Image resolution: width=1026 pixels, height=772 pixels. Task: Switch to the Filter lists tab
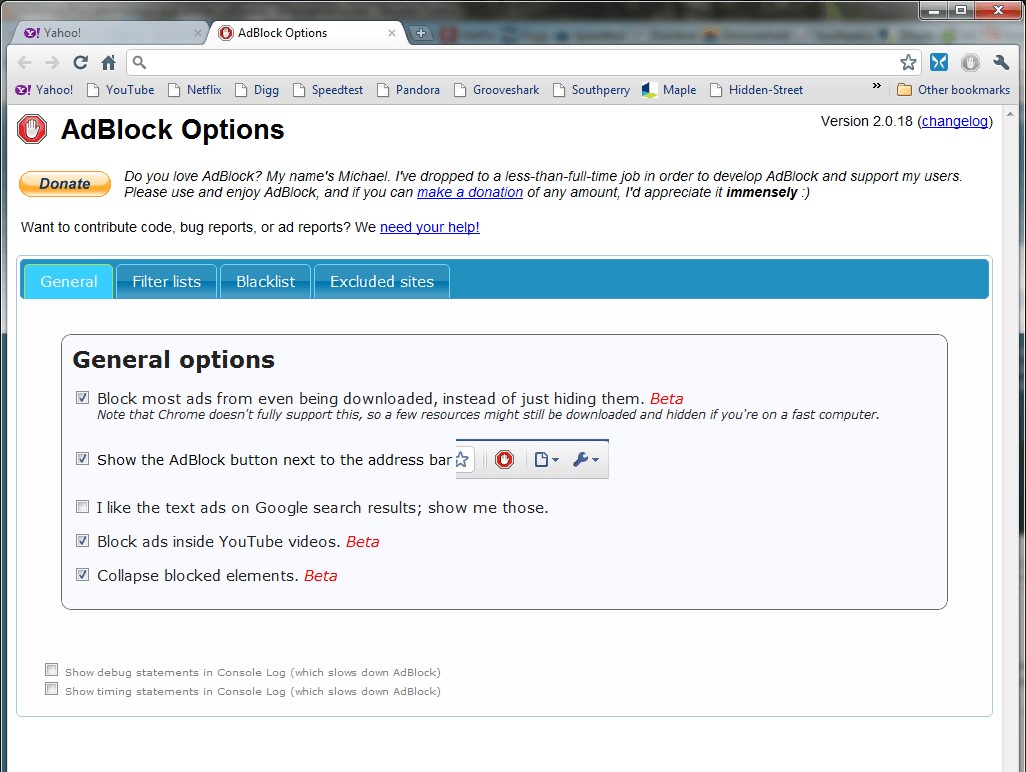[165, 282]
